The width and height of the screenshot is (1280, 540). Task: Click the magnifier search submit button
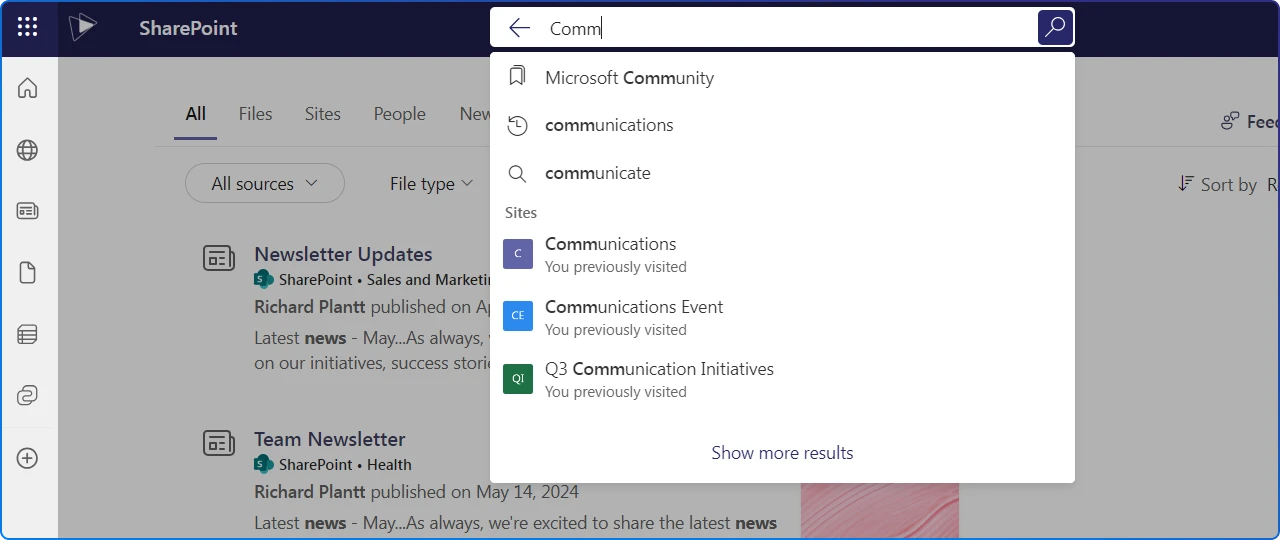point(1055,27)
